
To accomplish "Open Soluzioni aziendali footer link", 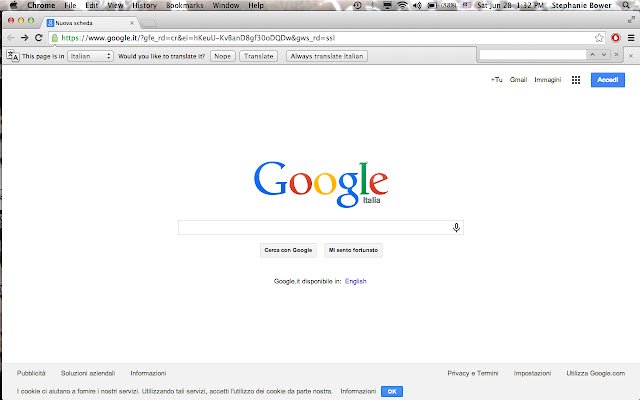I will pos(88,373).
